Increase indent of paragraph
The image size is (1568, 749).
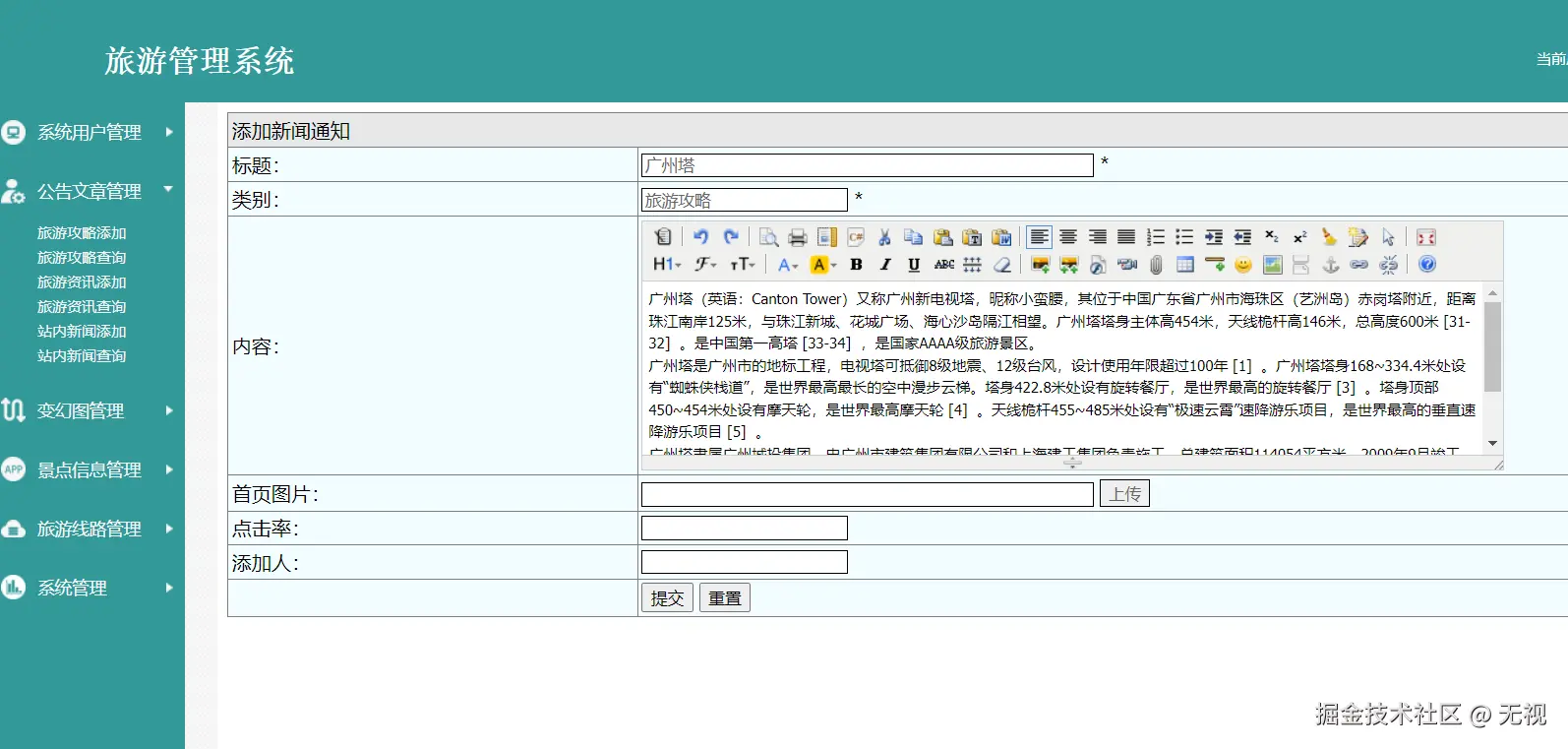(x=1214, y=236)
